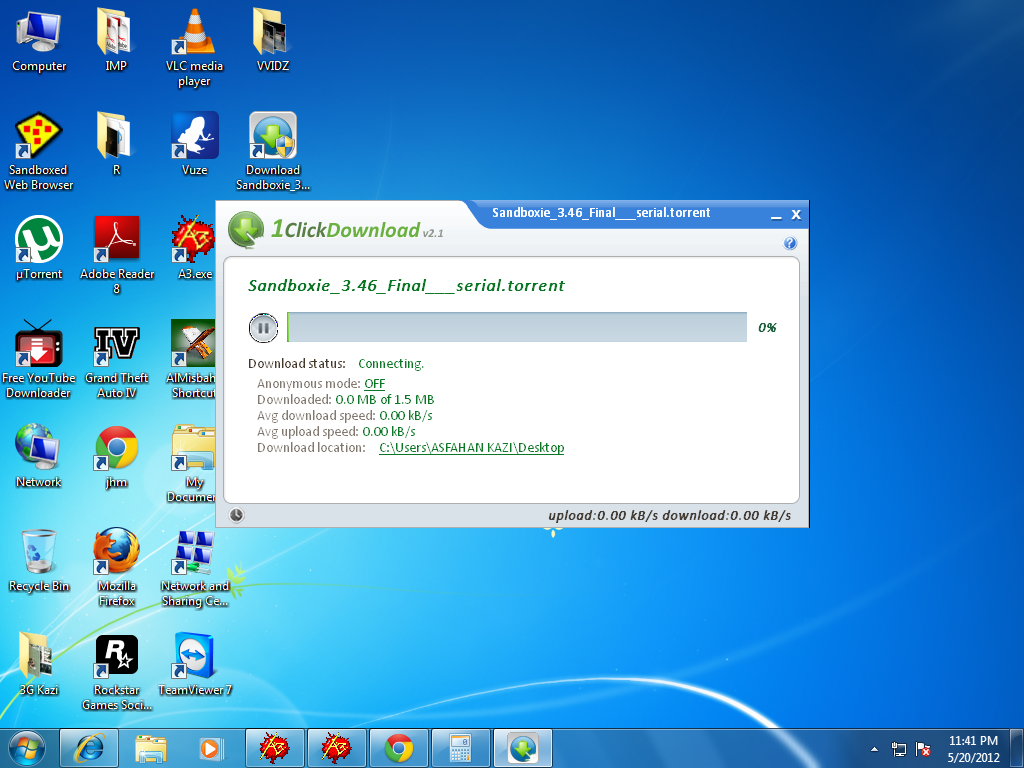
Task: Click the help question mark icon
Action: click(790, 243)
